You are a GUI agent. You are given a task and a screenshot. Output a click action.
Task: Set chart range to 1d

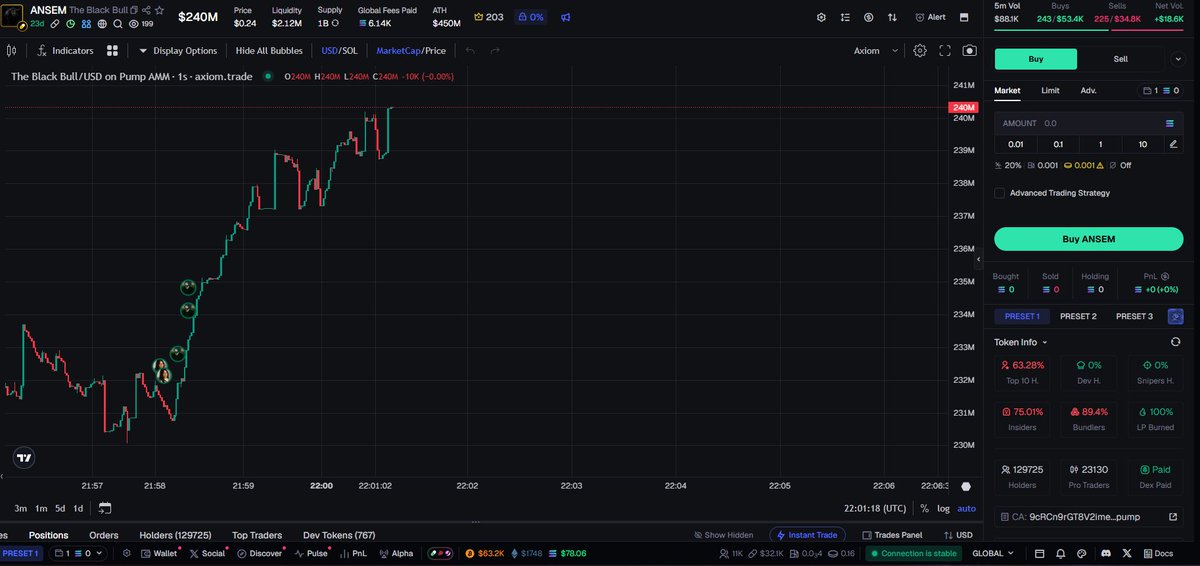click(x=78, y=508)
